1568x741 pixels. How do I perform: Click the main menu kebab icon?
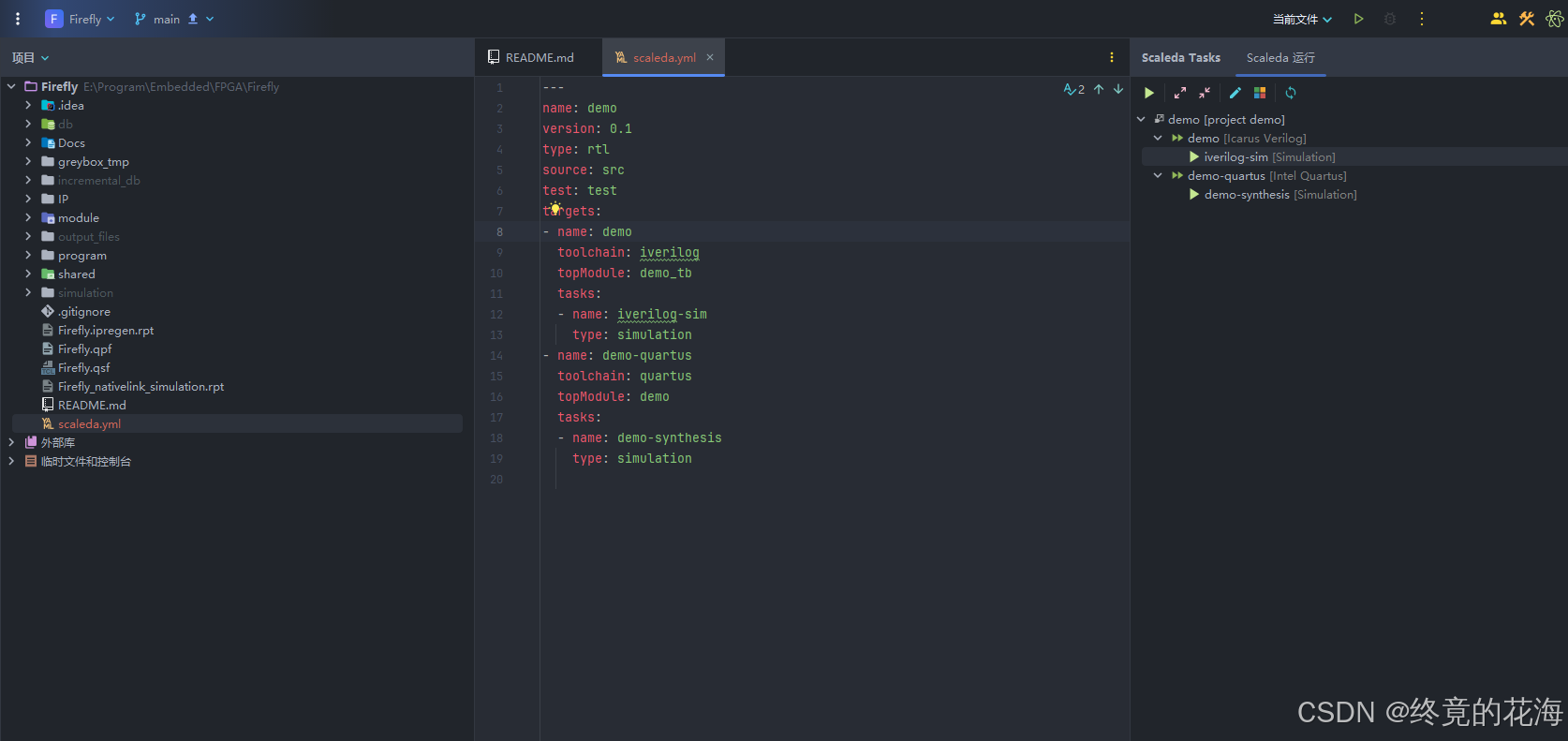pyautogui.click(x=18, y=19)
